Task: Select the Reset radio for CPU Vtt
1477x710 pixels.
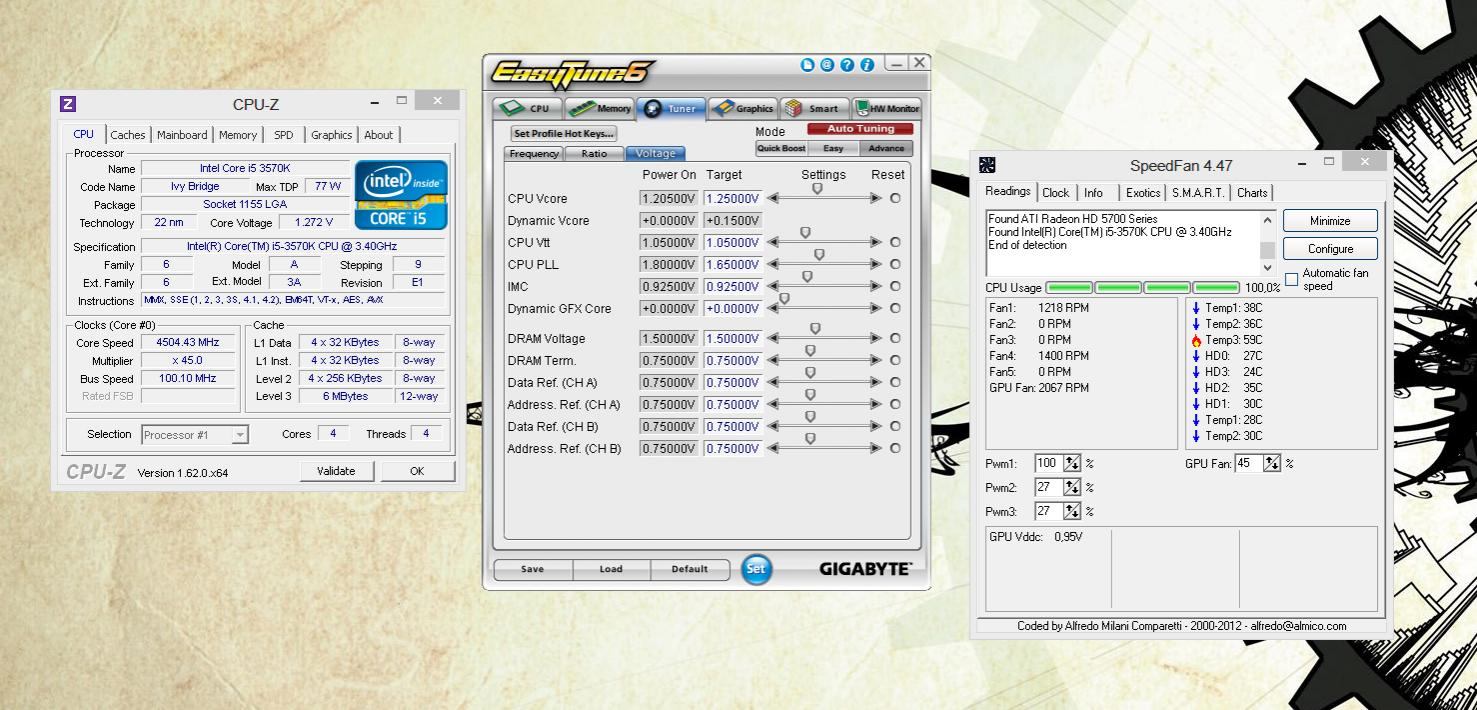Action: (895, 242)
